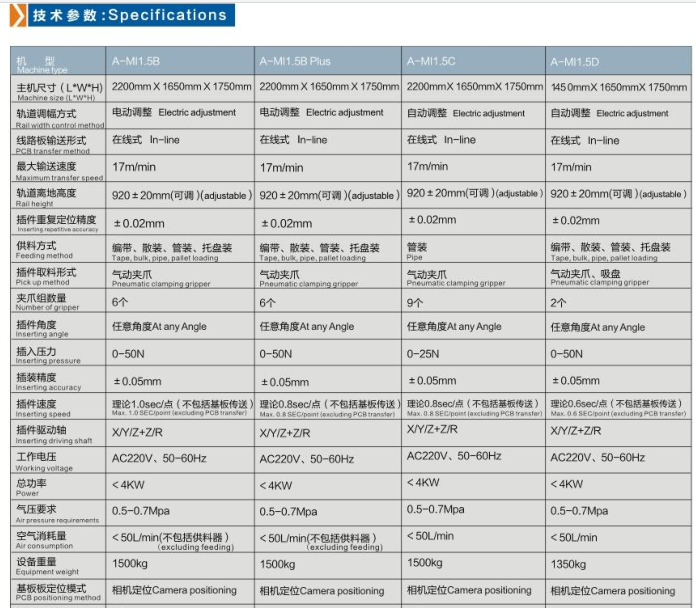Click the 1450mm X 1650mm X 1750mm cell
The width and height of the screenshot is (696, 608).
(619, 89)
